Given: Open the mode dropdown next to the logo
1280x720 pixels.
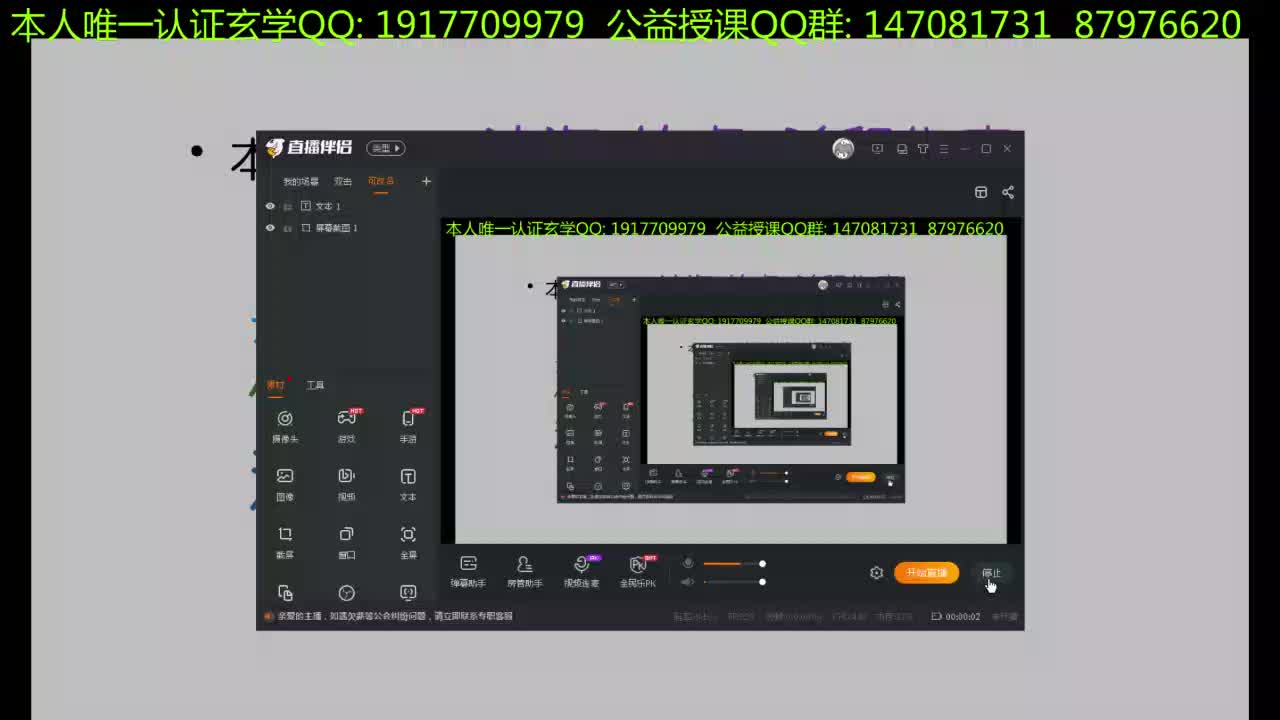Looking at the screenshot, I should (x=385, y=148).
